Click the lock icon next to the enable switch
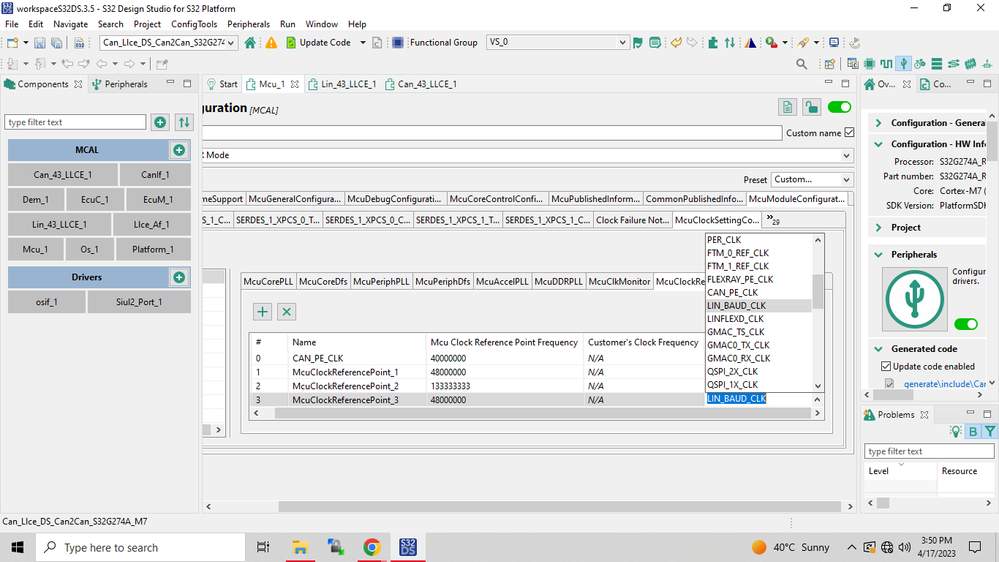999x562 pixels. [811, 107]
